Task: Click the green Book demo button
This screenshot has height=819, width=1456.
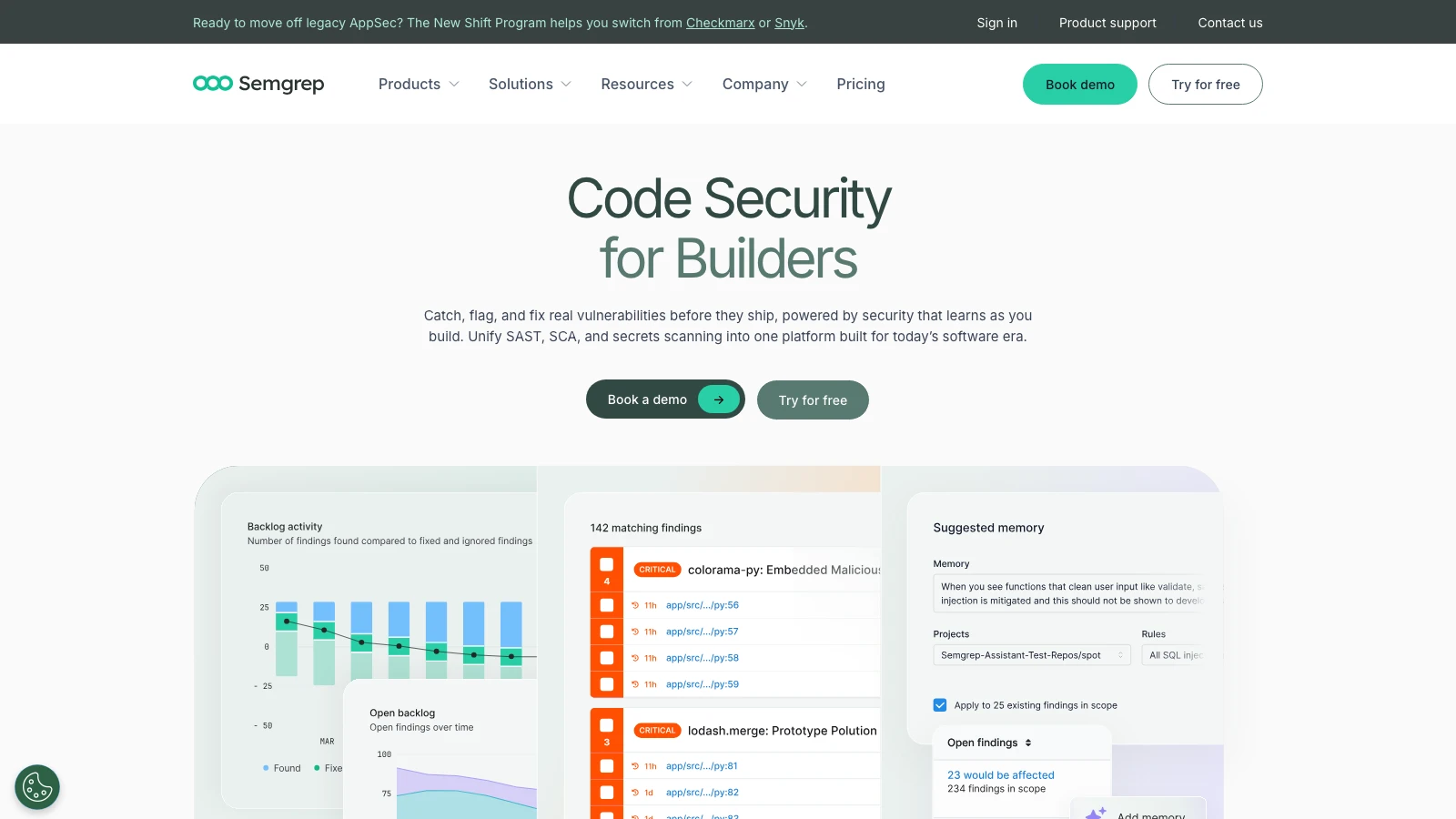Action: pyautogui.click(x=1080, y=85)
